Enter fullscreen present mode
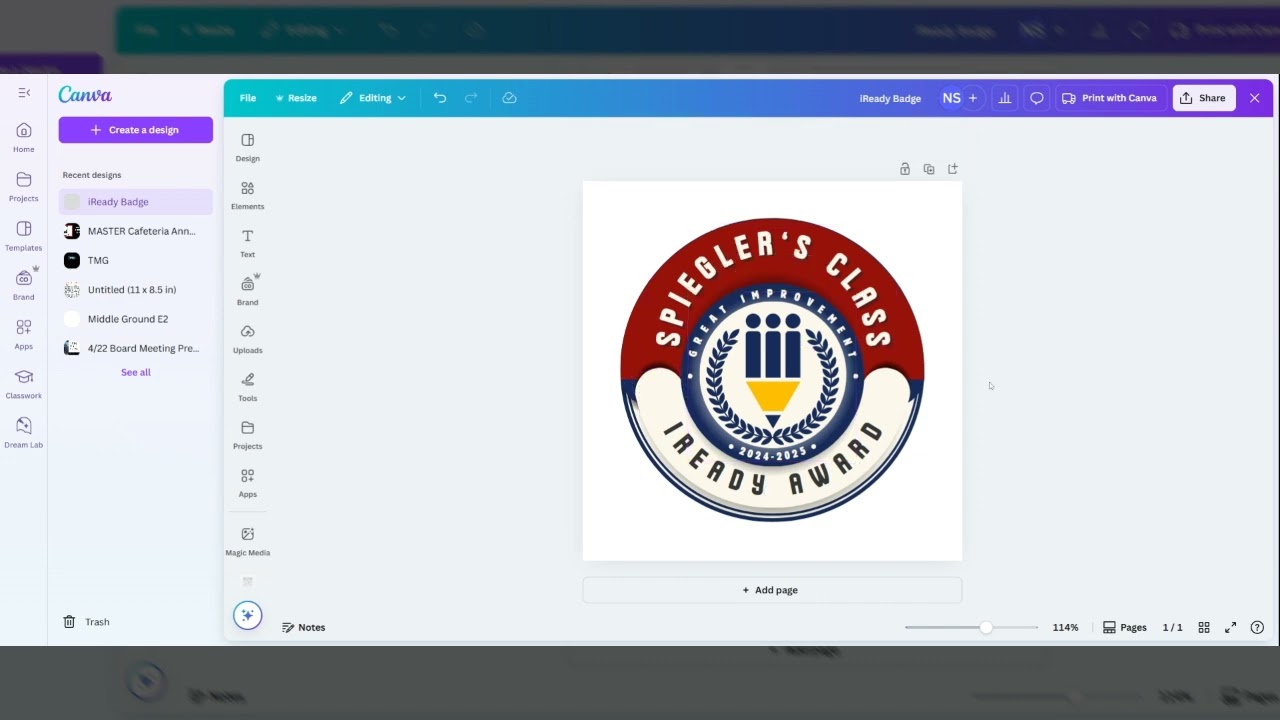The image size is (1280, 720). click(1231, 627)
